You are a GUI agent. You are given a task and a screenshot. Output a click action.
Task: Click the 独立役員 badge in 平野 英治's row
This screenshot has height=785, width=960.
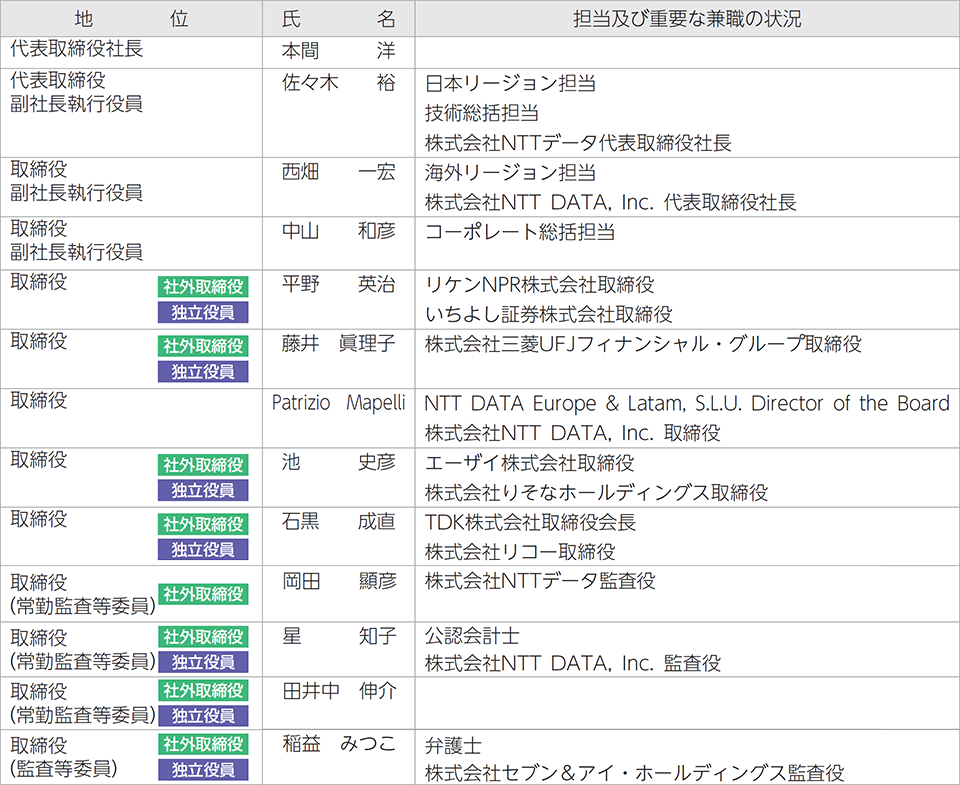203,312
